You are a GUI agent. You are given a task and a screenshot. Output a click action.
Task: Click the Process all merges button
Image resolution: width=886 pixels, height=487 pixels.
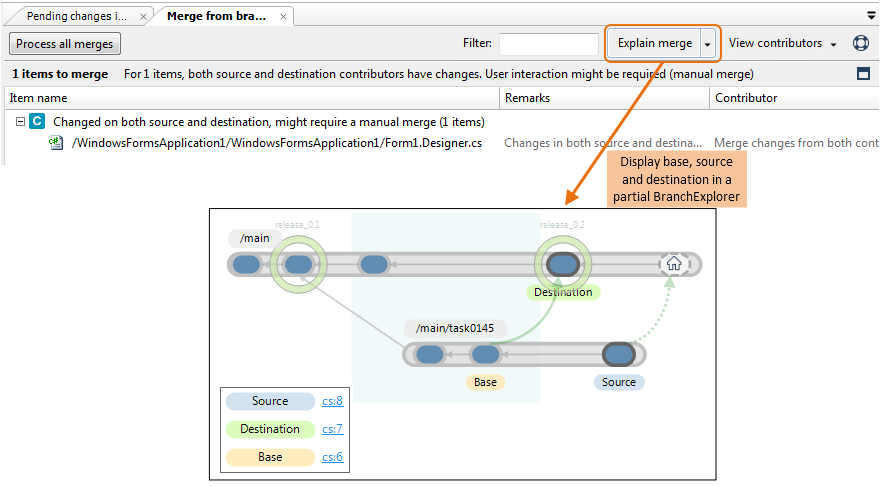pyautogui.click(x=64, y=44)
